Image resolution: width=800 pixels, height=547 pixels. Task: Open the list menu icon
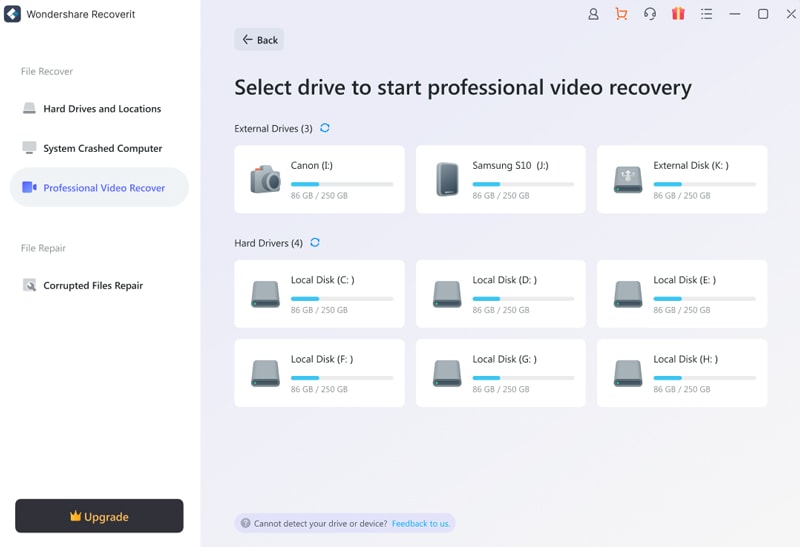point(706,14)
